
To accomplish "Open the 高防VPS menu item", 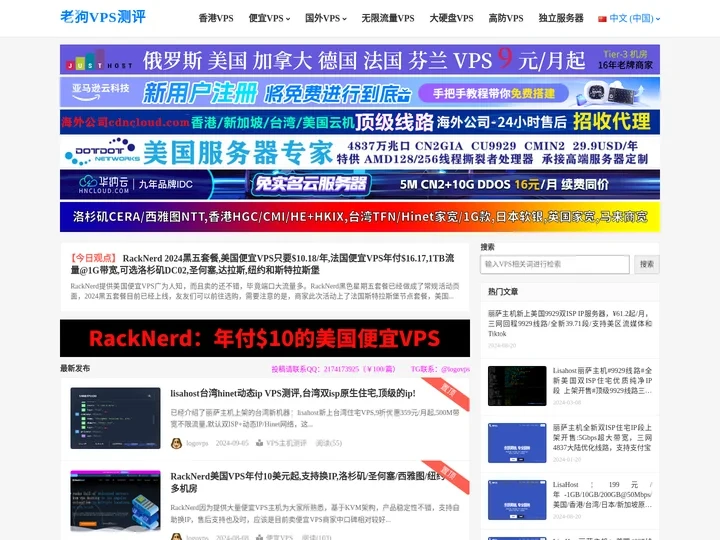I will [x=506, y=18].
